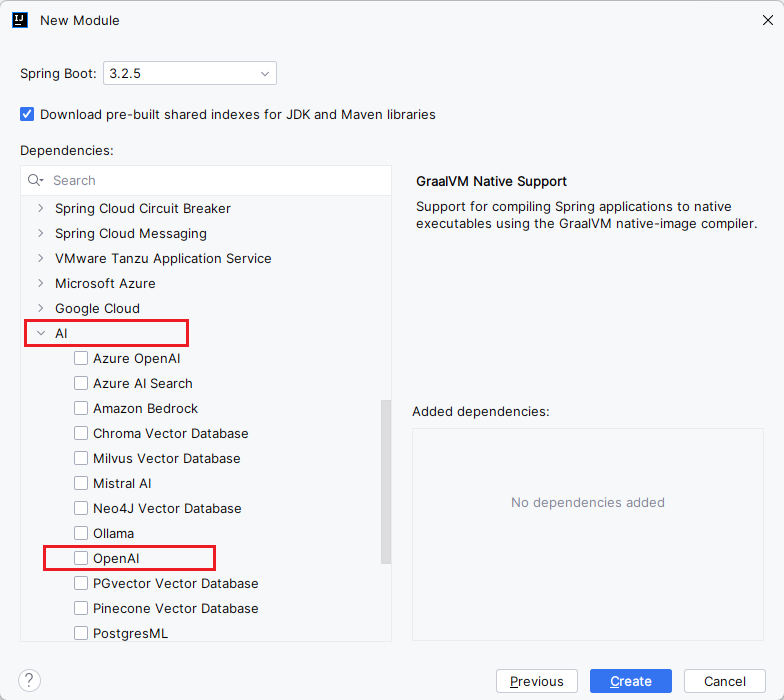This screenshot has height=700, width=784.
Task: Click the IntelliJ IDEA logo icon
Action: 20,20
